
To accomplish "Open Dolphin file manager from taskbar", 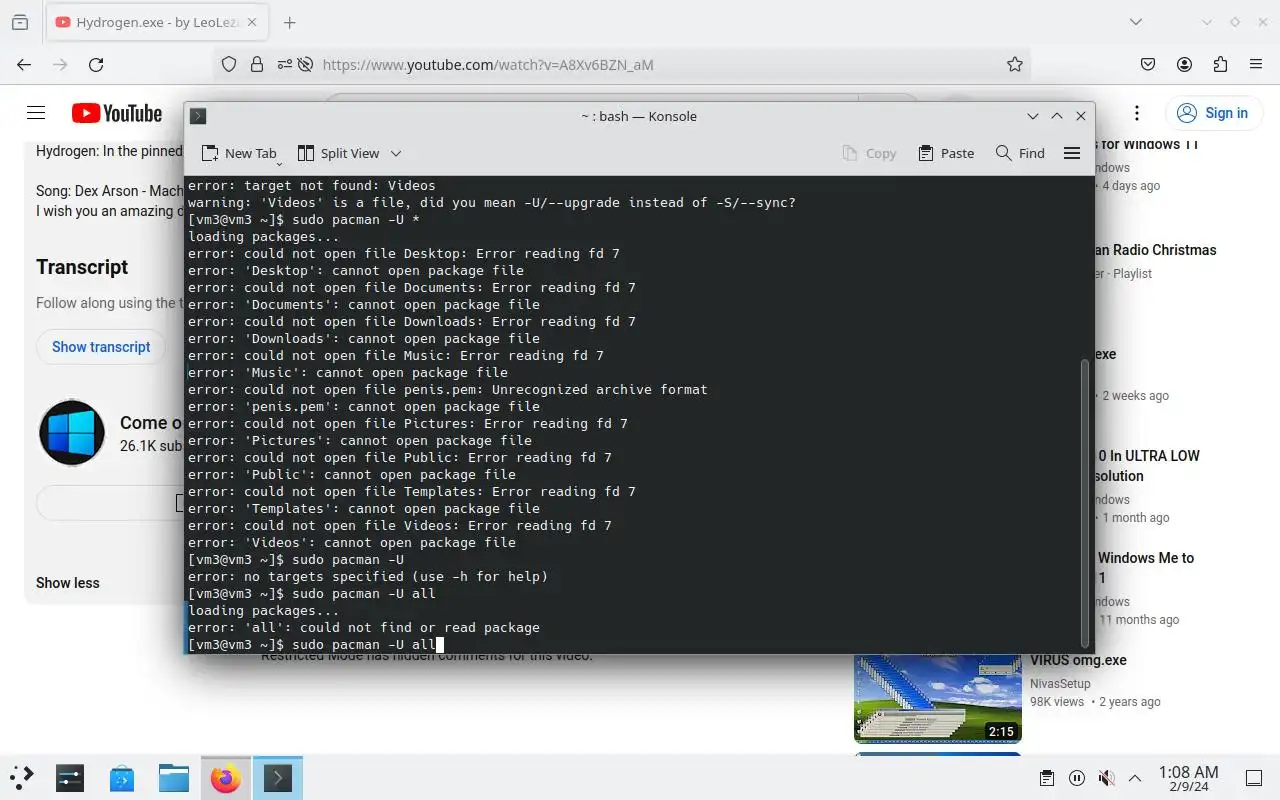I will pyautogui.click(x=174, y=778).
